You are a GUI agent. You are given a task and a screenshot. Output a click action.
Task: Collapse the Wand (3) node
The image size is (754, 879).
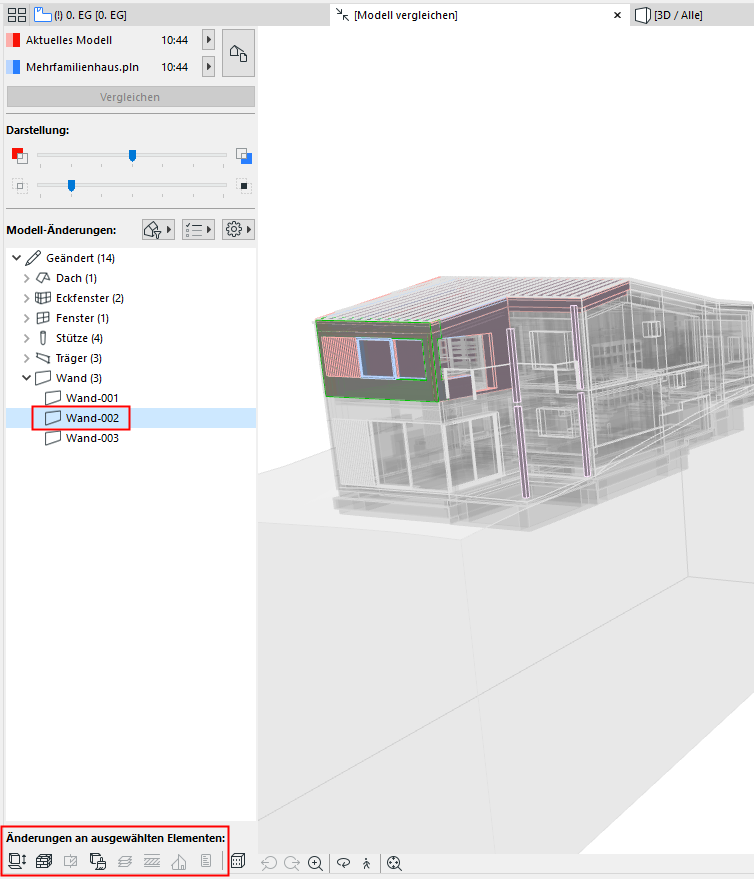point(26,378)
